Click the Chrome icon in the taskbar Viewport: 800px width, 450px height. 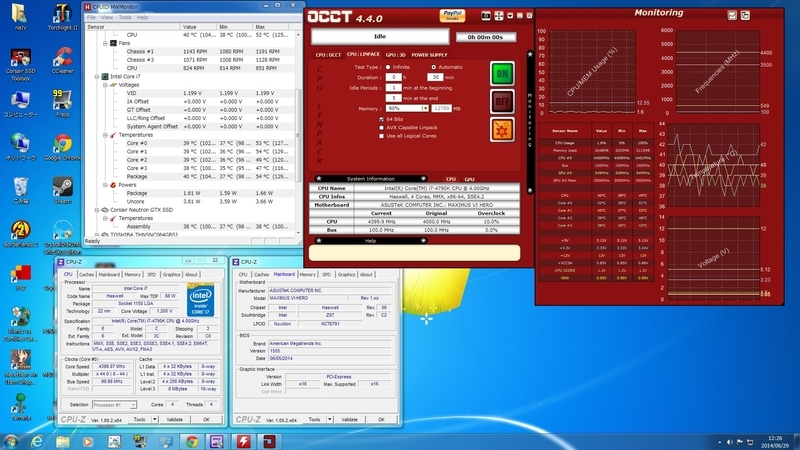tap(192, 441)
